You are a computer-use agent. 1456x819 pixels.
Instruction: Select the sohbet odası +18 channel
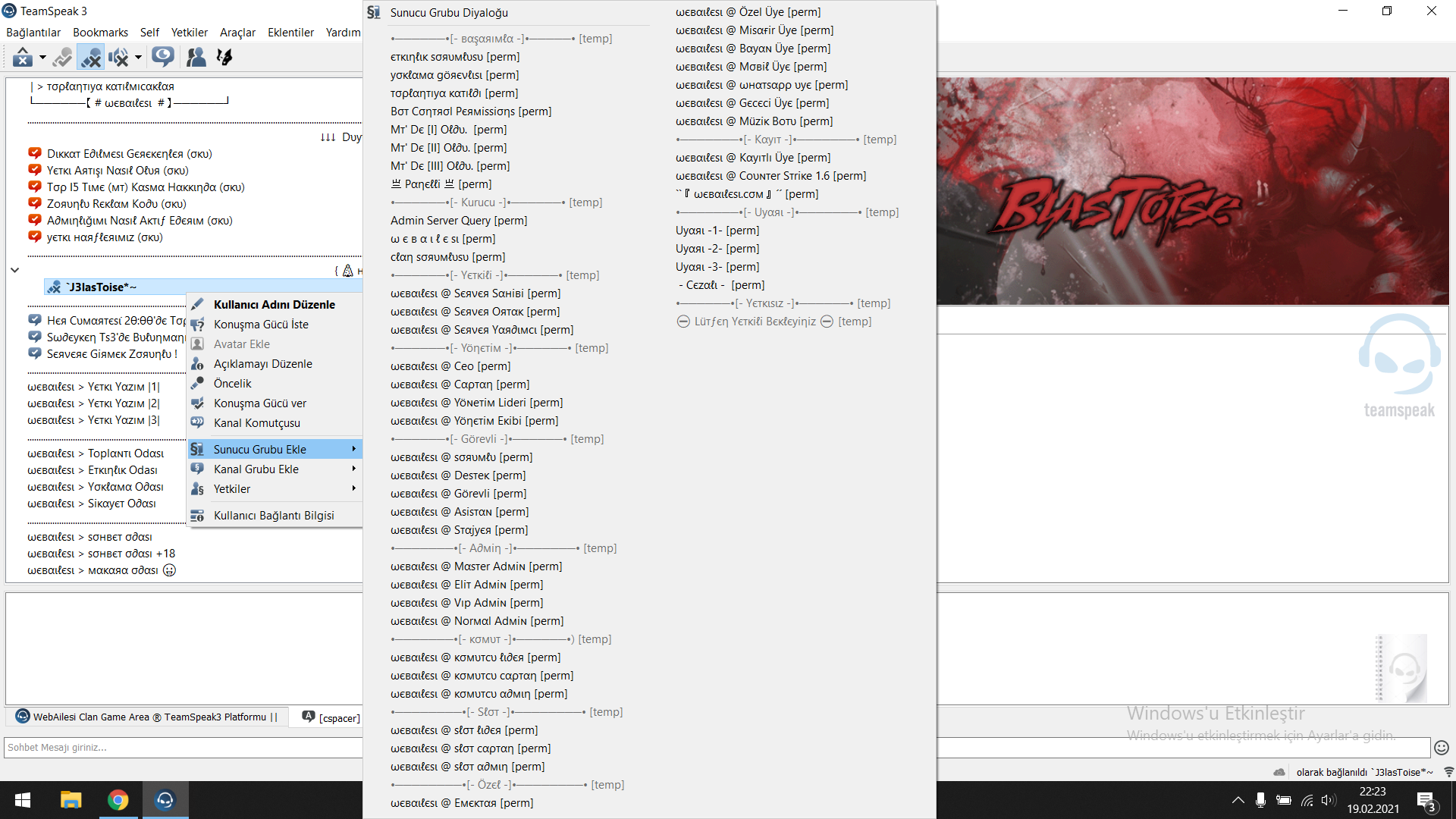pyautogui.click(x=102, y=554)
